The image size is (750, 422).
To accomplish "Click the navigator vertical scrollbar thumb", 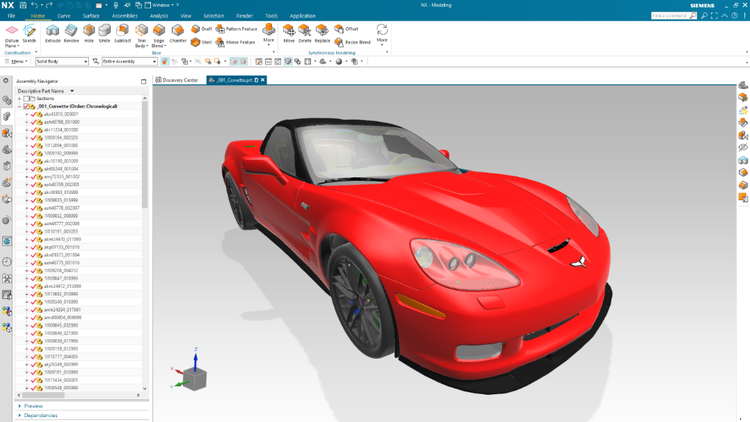I will tap(144, 155).
